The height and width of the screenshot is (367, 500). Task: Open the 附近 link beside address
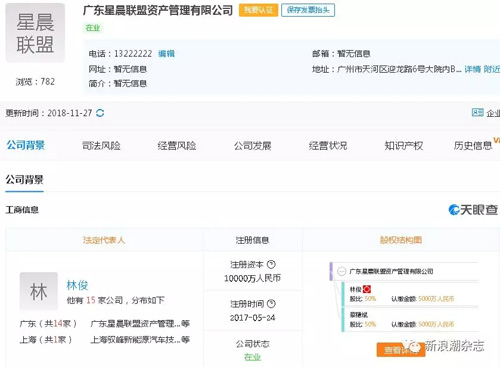click(x=492, y=69)
